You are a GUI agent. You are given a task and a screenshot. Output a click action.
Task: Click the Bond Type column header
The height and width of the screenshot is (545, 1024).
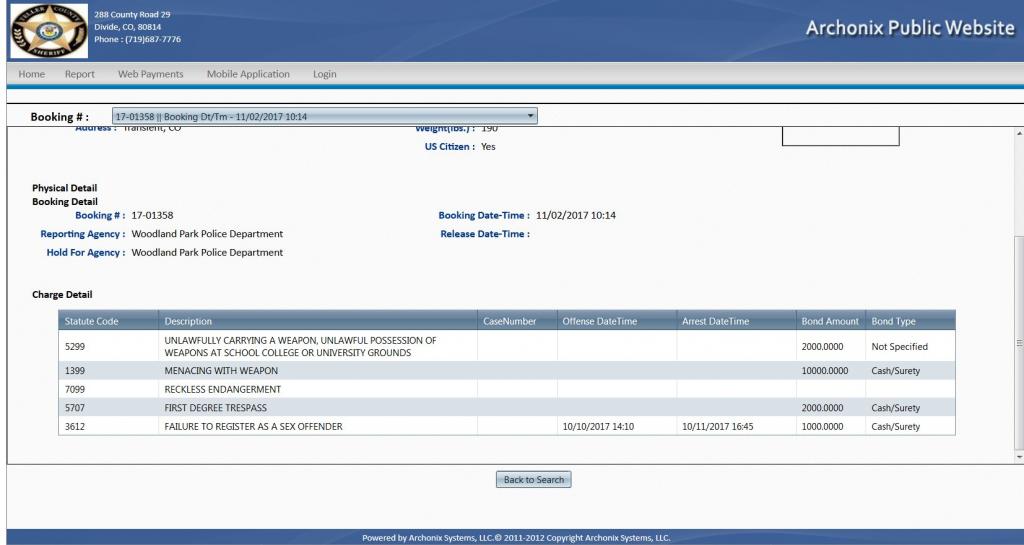pyautogui.click(x=893, y=321)
